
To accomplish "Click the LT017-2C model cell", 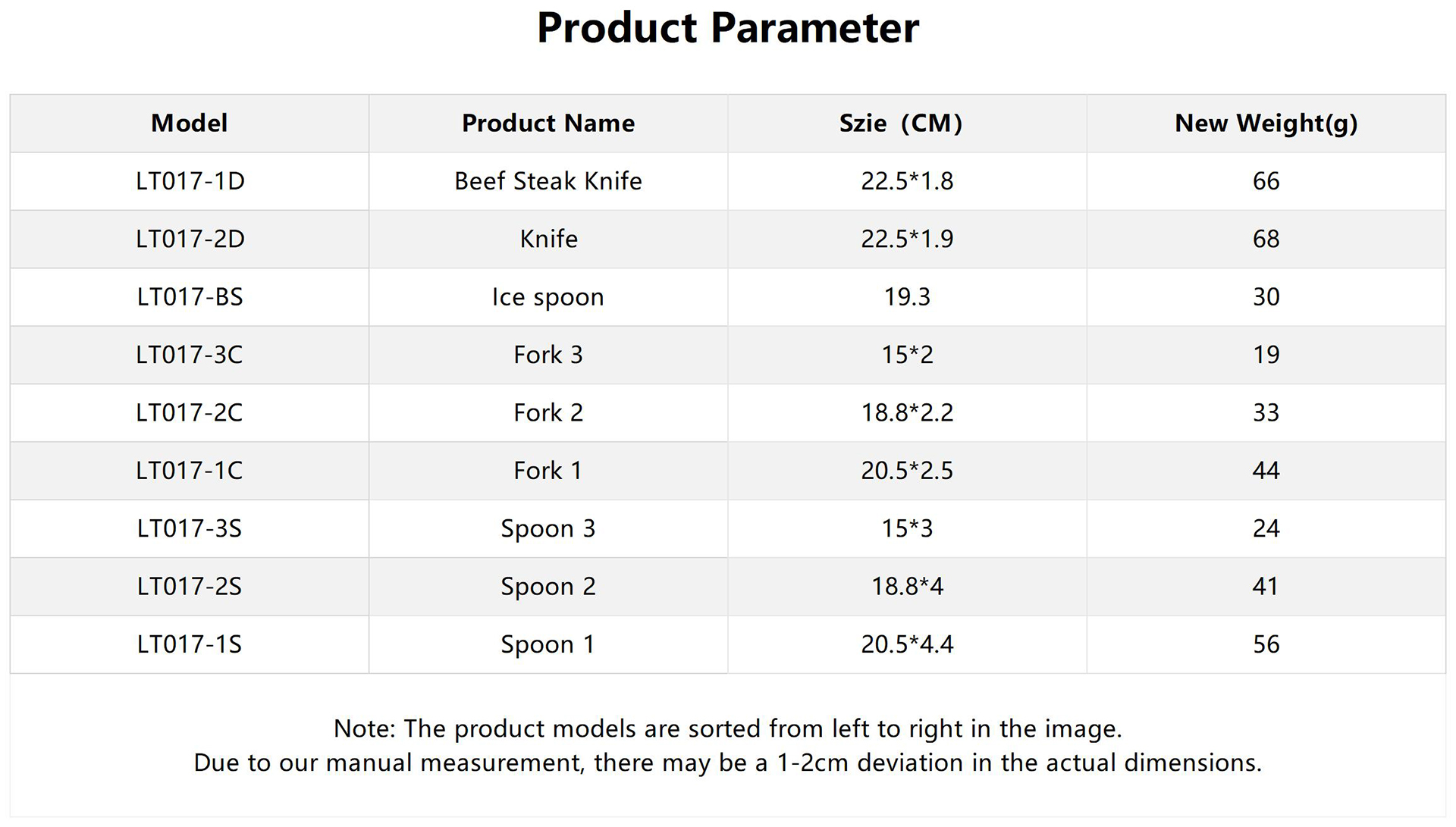I will tap(189, 413).
